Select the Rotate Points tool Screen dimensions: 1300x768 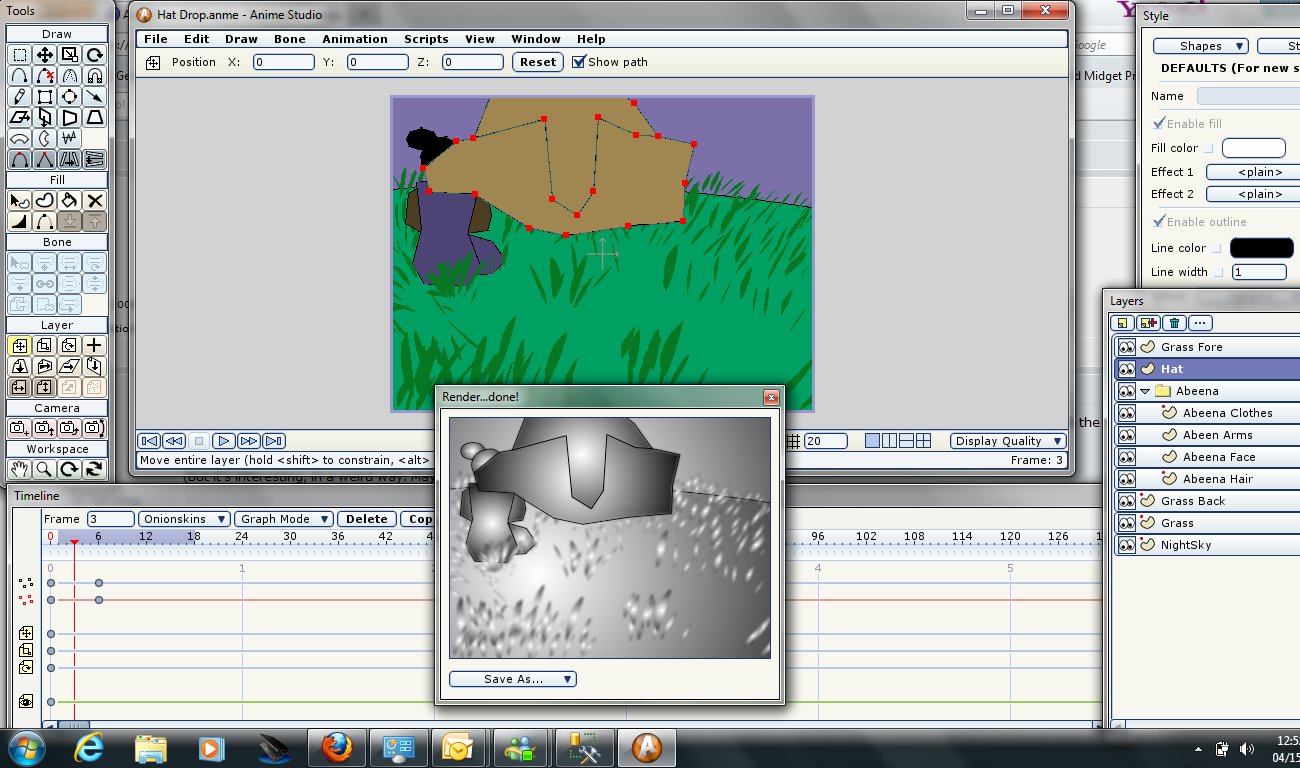click(95, 55)
